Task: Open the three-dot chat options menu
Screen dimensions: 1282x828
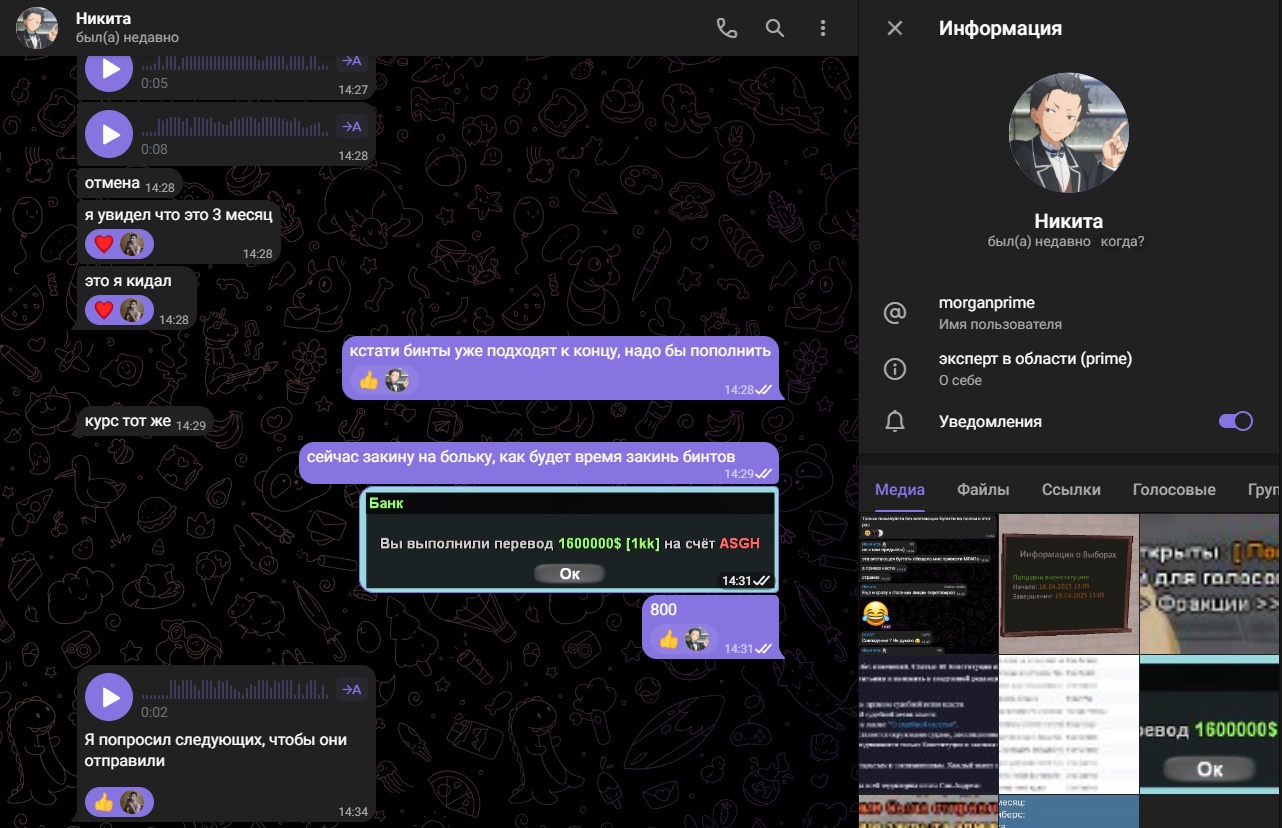Action: click(823, 29)
